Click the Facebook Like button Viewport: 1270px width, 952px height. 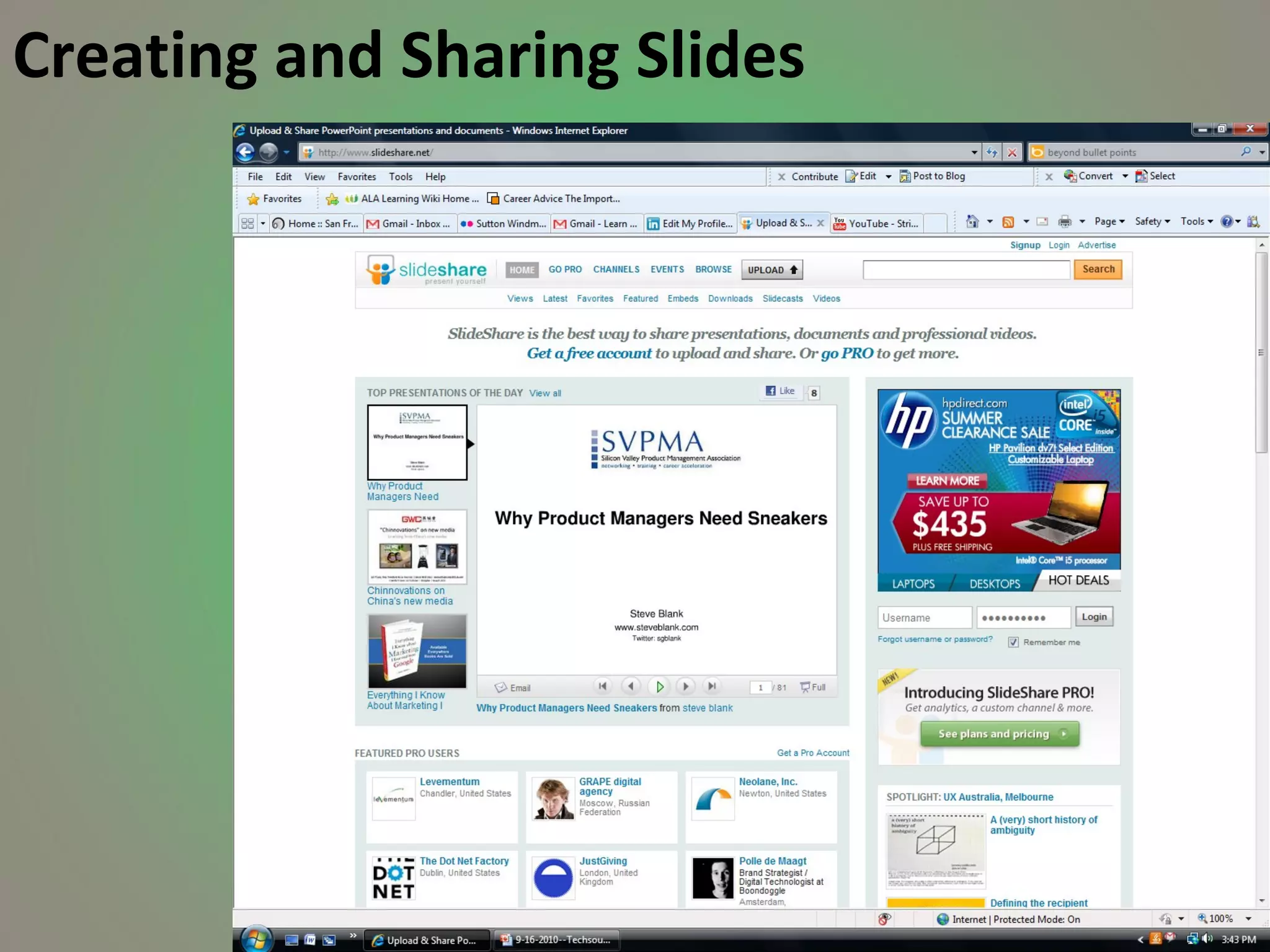(x=780, y=391)
